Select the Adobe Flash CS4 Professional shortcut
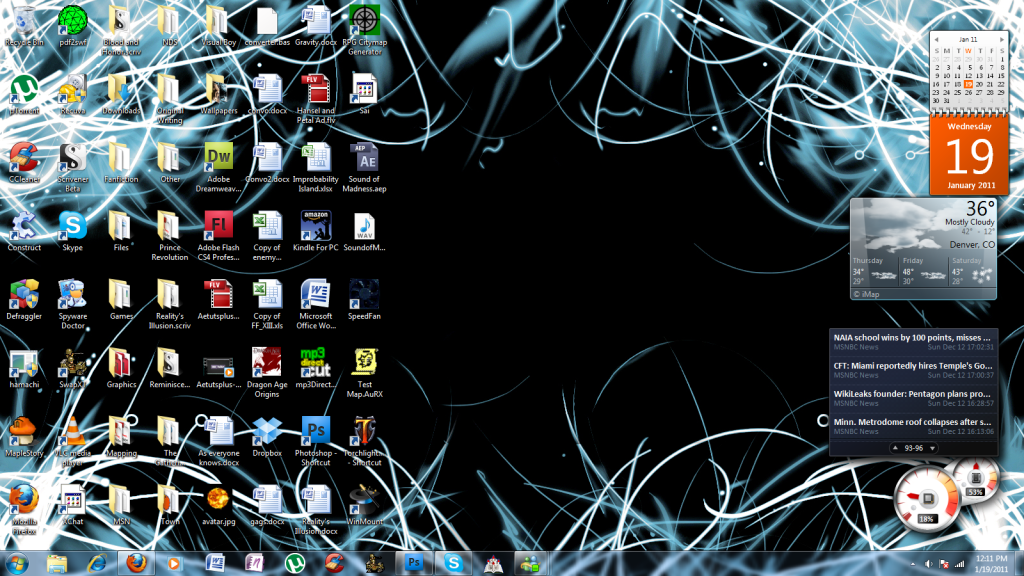 [x=218, y=227]
